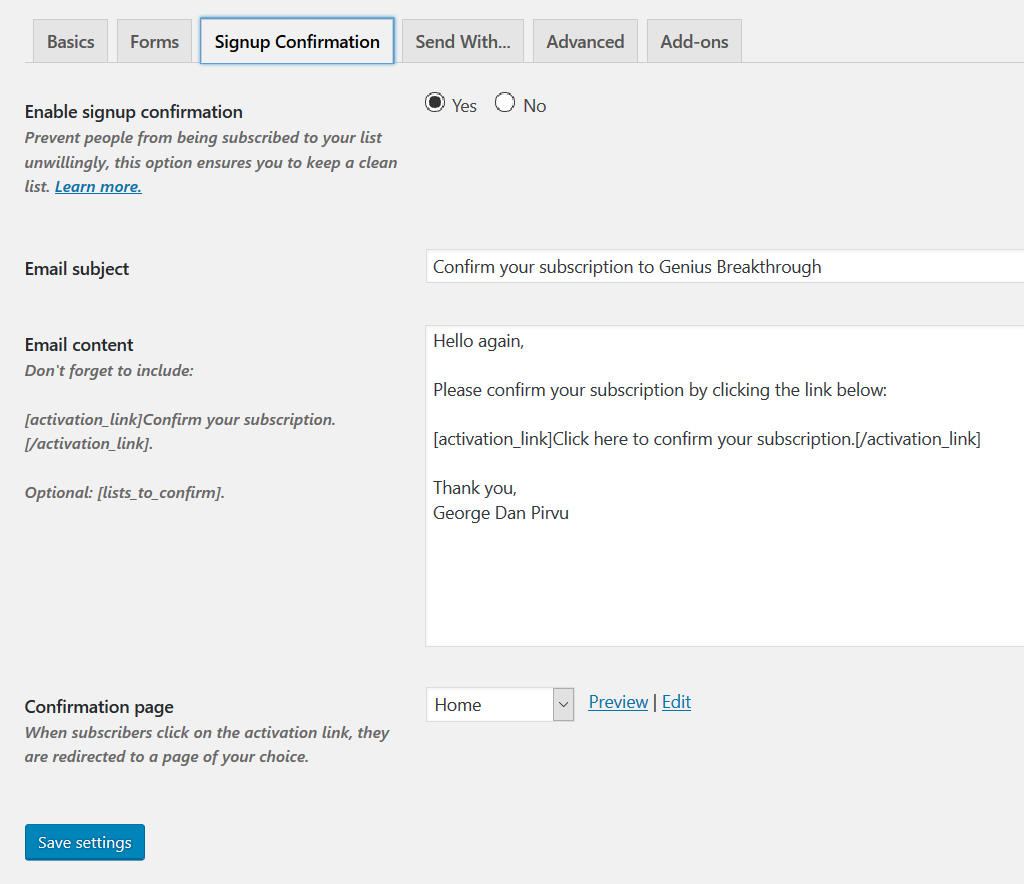Place cursor on the 'Hello again,' line
The width and height of the screenshot is (1024, 884).
coord(478,341)
